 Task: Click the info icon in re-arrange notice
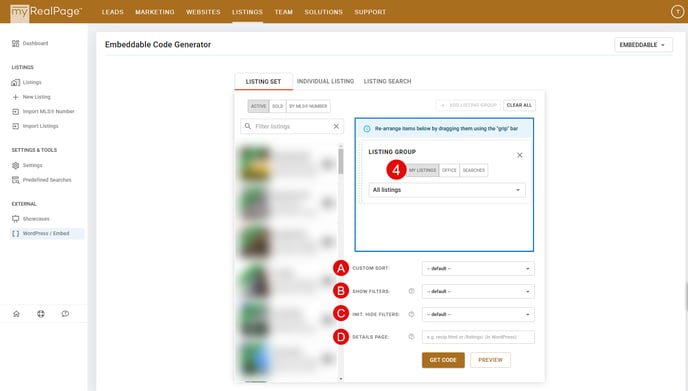(x=367, y=129)
